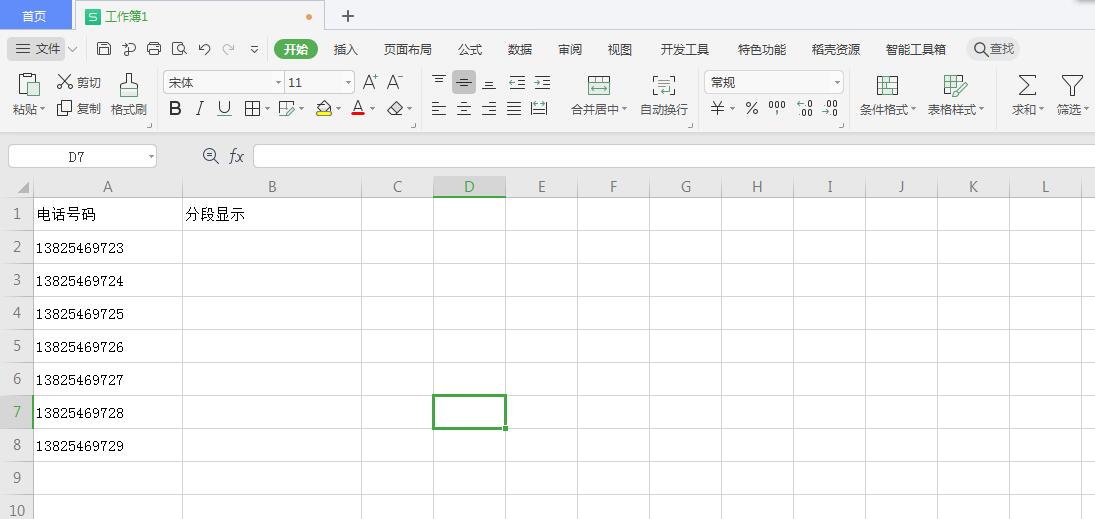Toggle Italic formatting
Screen dimensions: 1095x519
pos(199,108)
